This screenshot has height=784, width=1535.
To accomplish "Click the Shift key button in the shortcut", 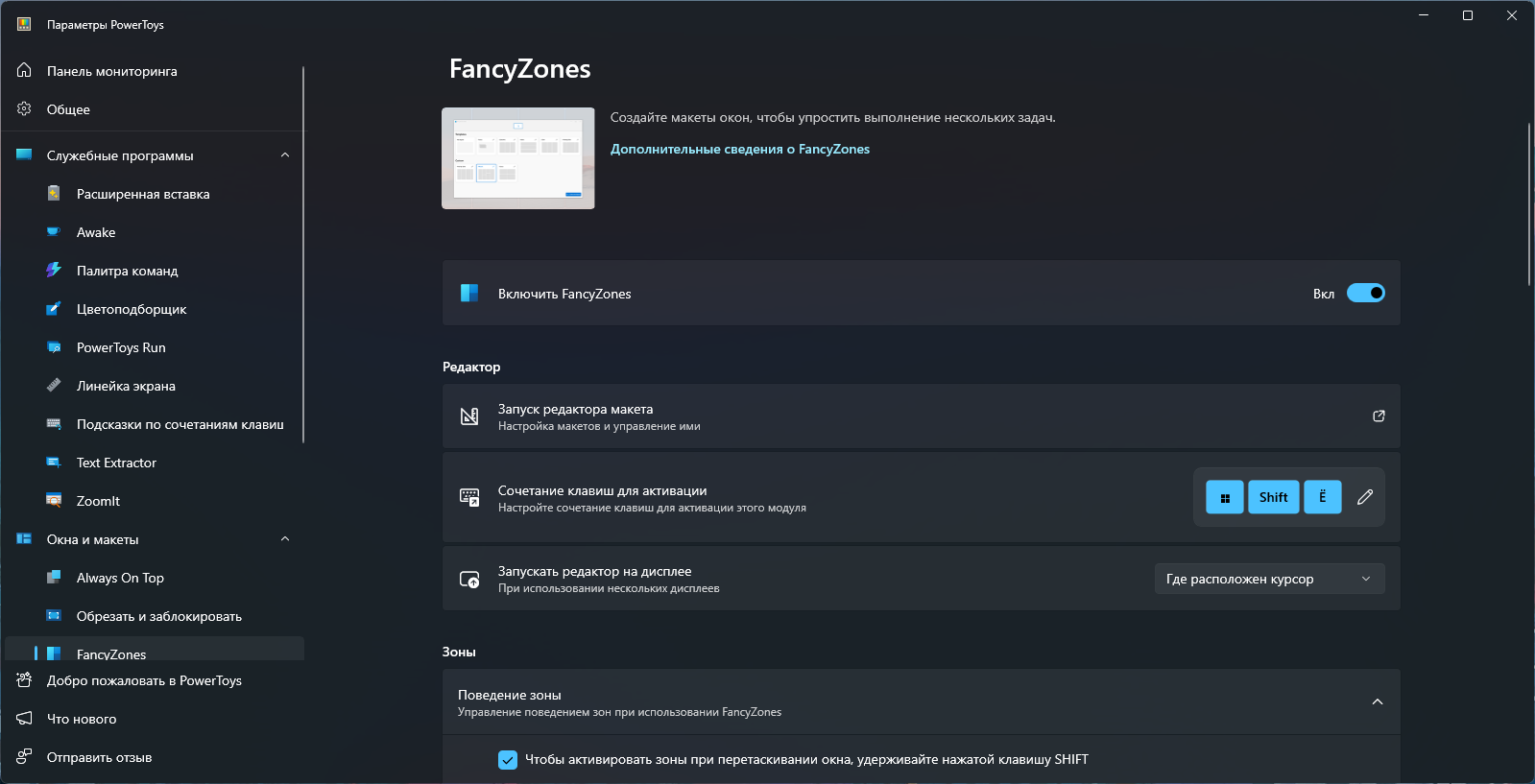I will 1274,497.
